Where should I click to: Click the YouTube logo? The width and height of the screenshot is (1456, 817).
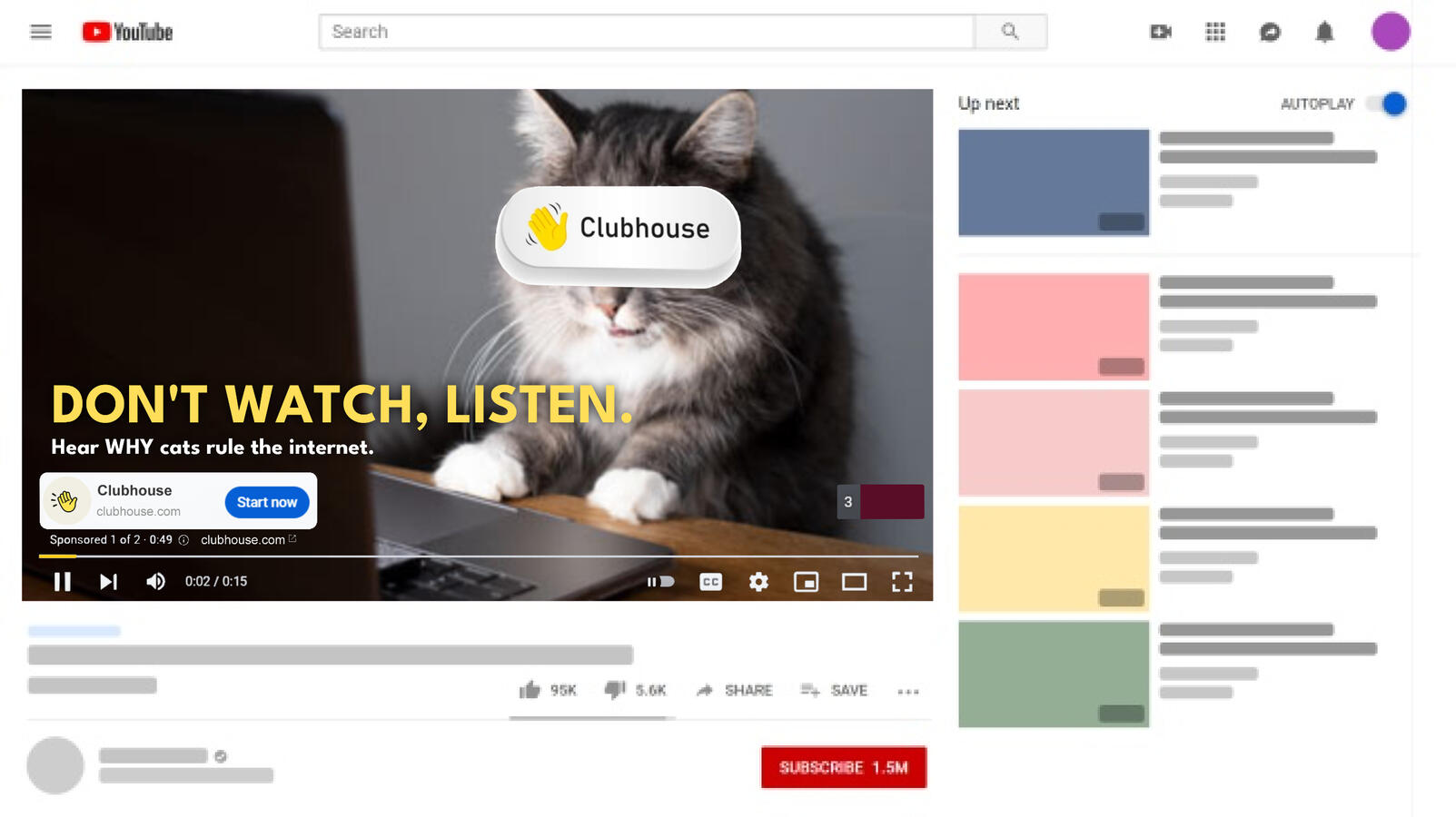pyautogui.click(x=127, y=32)
